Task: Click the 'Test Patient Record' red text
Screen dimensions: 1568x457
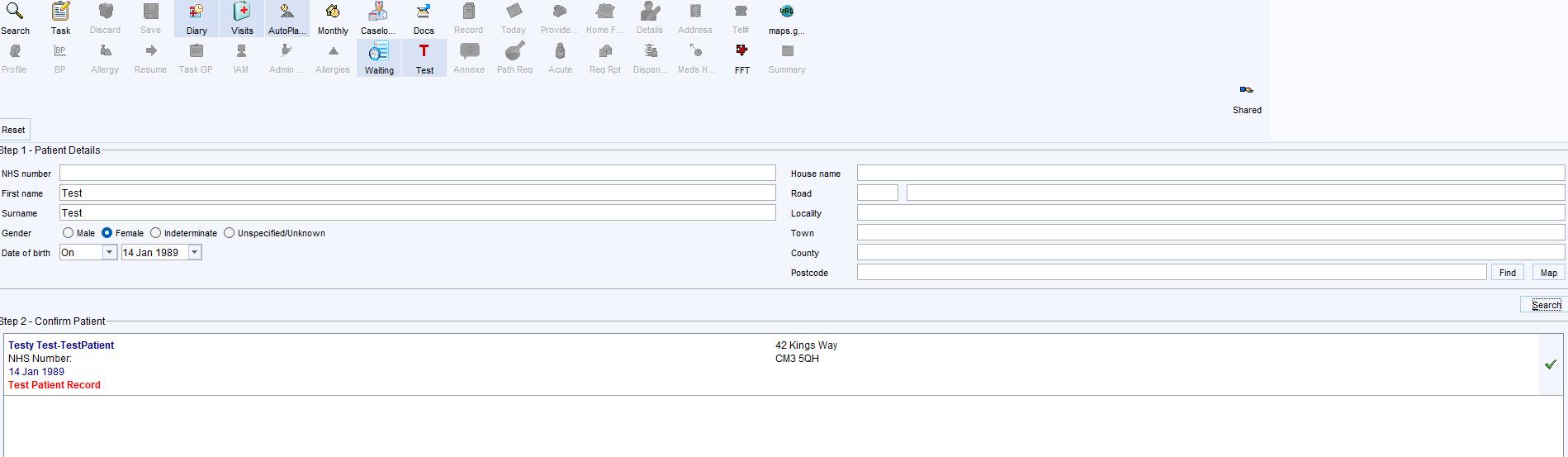Action: point(54,385)
